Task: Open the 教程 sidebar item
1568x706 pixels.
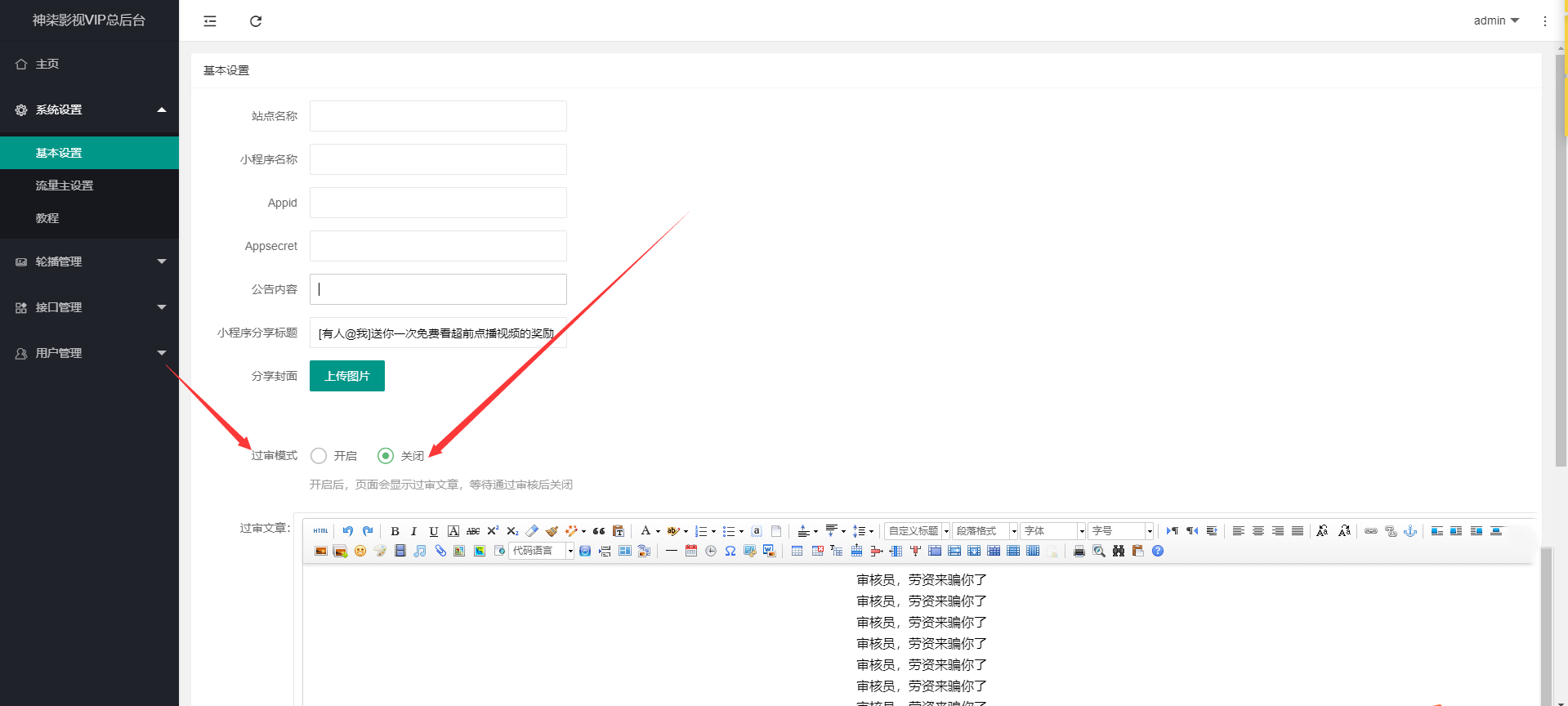Action: 47,218
